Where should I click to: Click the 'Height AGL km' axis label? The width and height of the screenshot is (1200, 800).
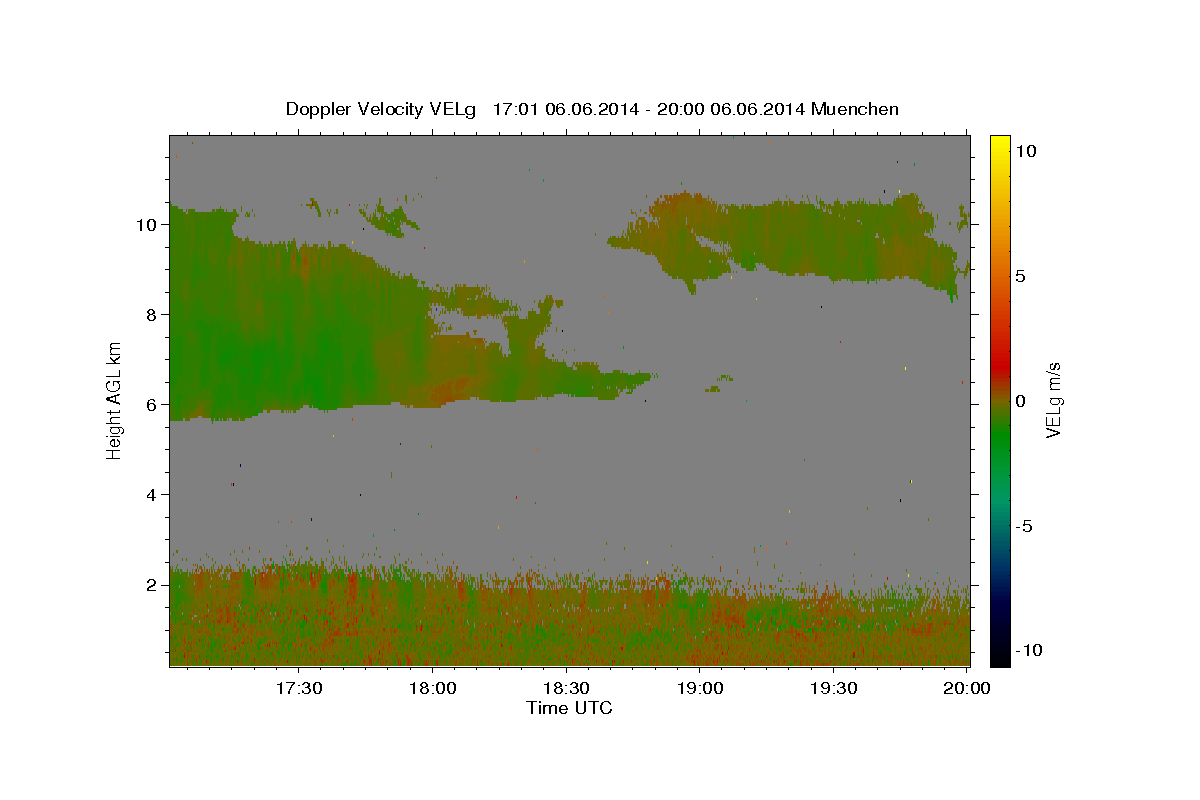(115, 399)
